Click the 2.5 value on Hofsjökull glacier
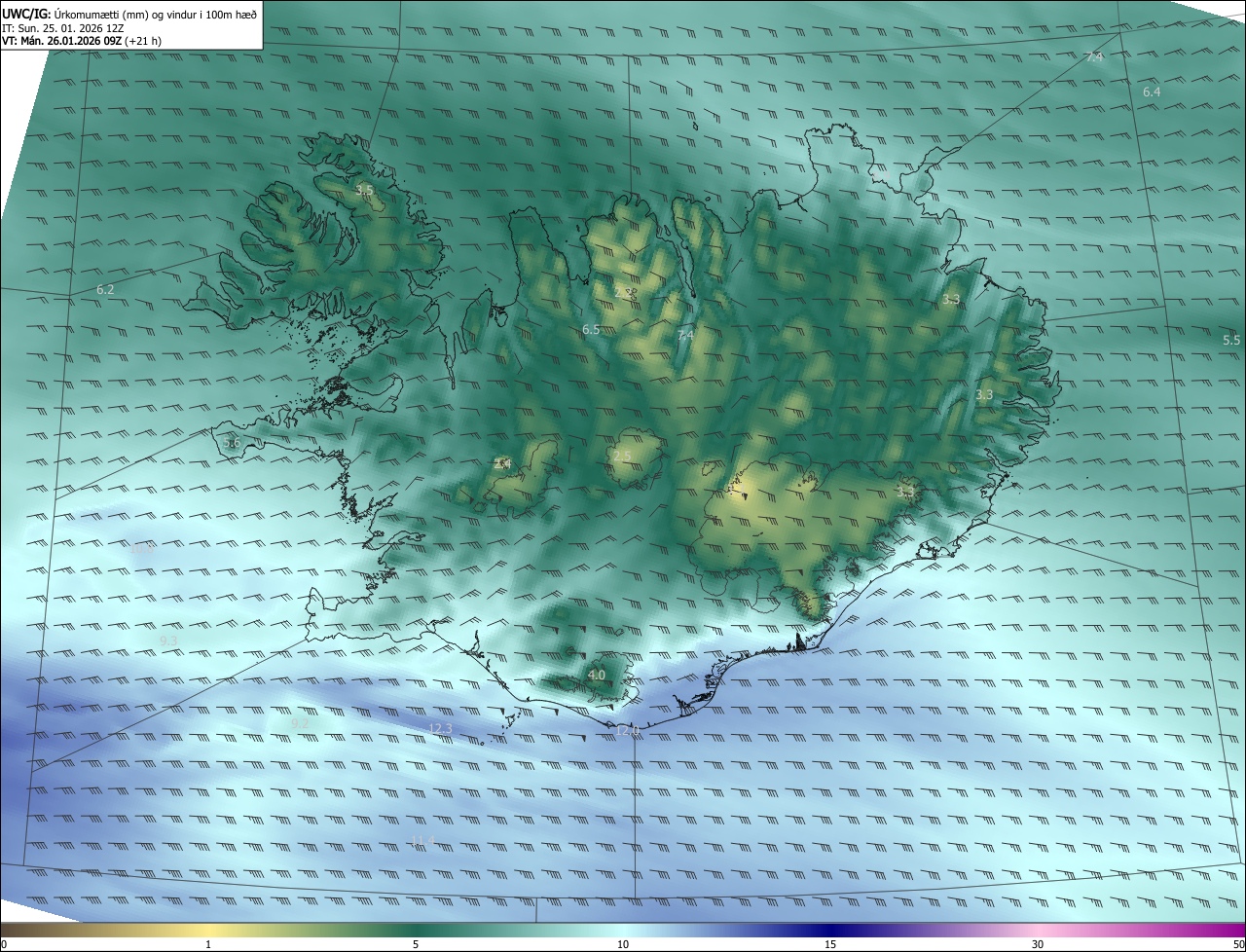The height and width of the screenshot is (952, 1246). pos(622,457)
